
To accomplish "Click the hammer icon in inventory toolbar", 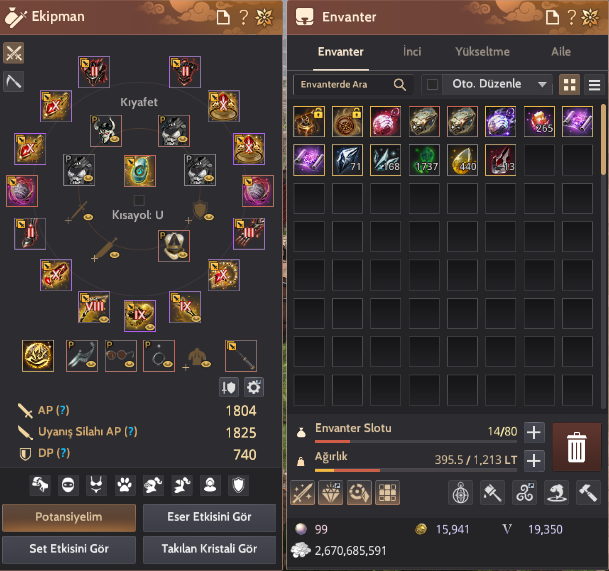I will (x=588, y=493).
